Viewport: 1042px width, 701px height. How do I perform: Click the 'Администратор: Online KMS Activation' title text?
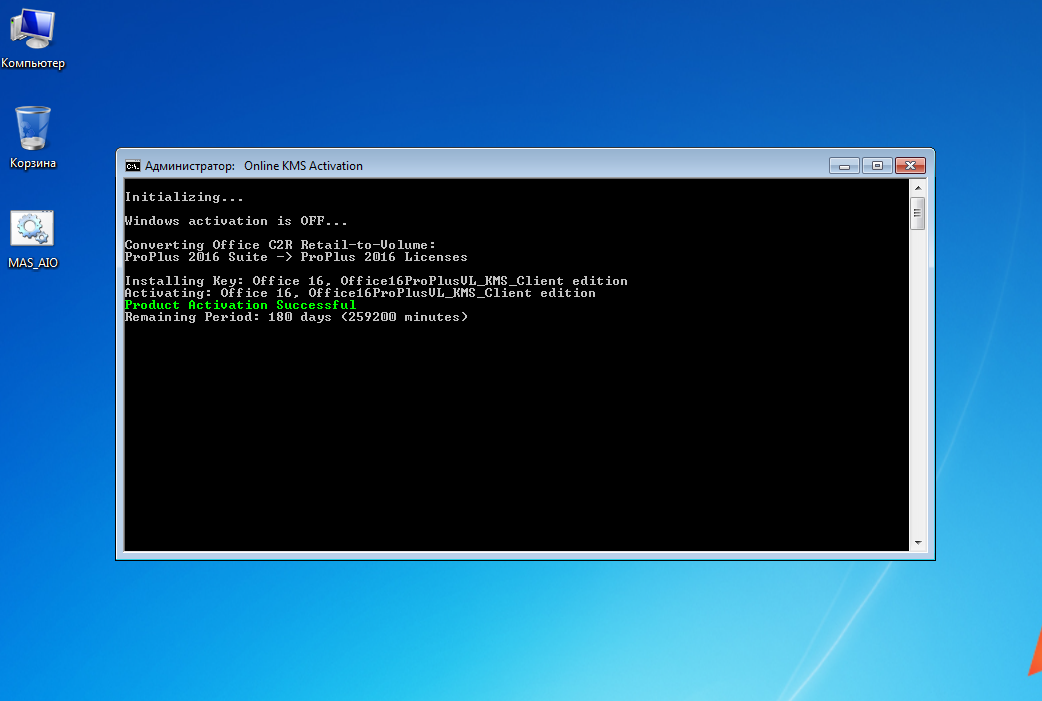pos(254,166)
